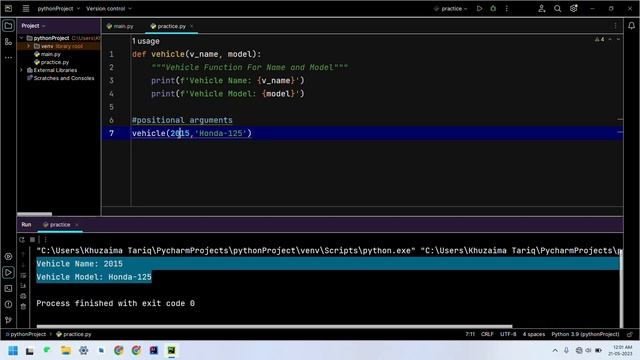This screenshot has width=640, height=360.
Task: Collapse pythonProject root folder
Action: [22, 38]
